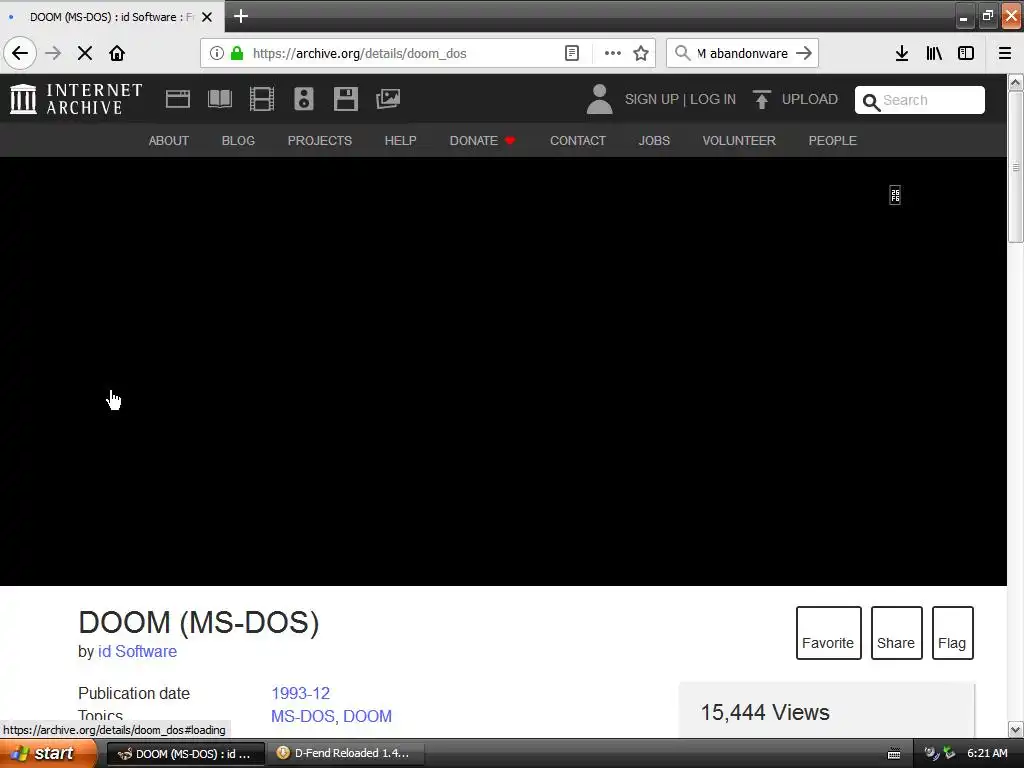Click the Share button
1024x768 pixels.
(x=896, y=633)
